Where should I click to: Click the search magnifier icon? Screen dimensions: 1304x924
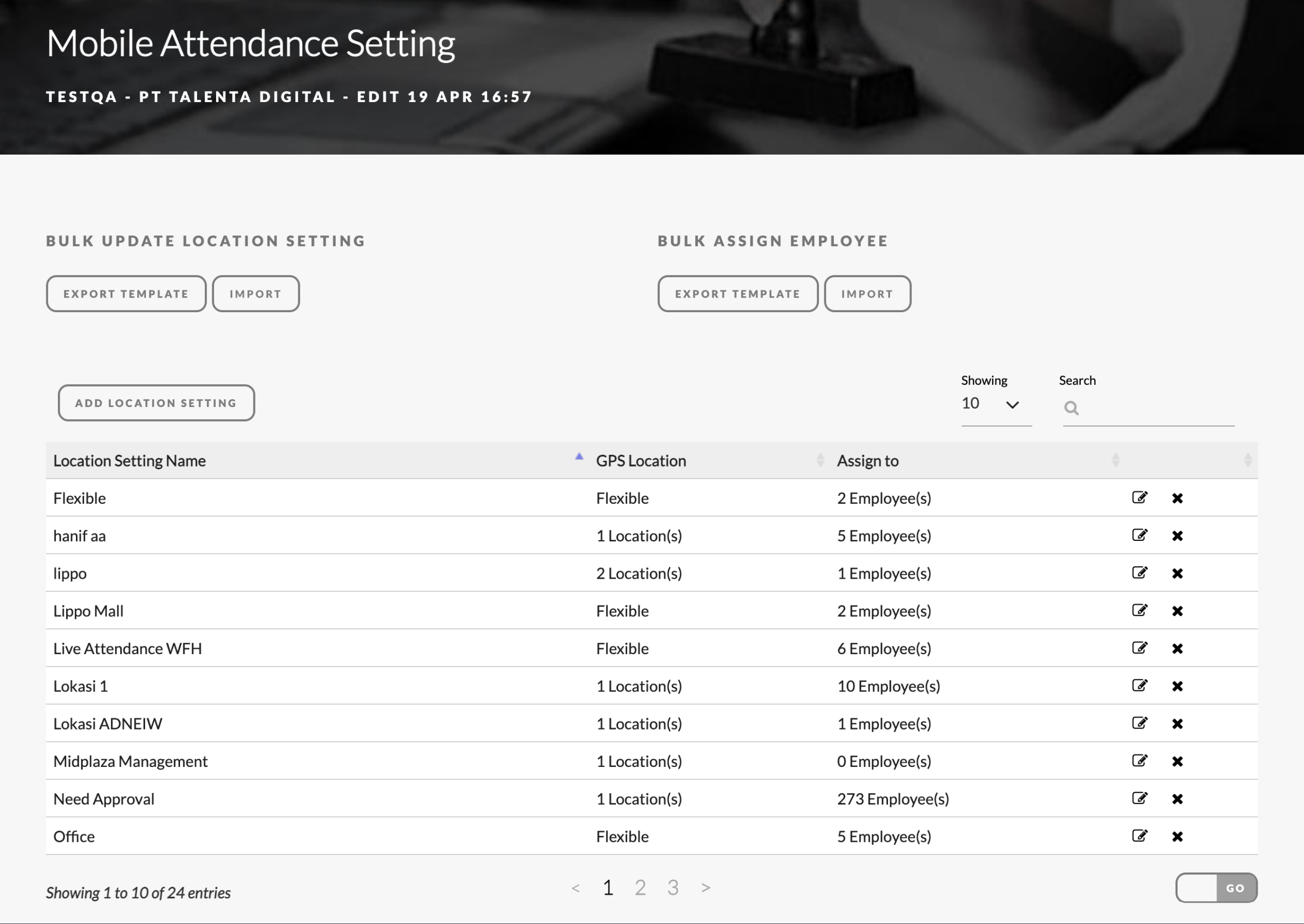pos(1071,408)
